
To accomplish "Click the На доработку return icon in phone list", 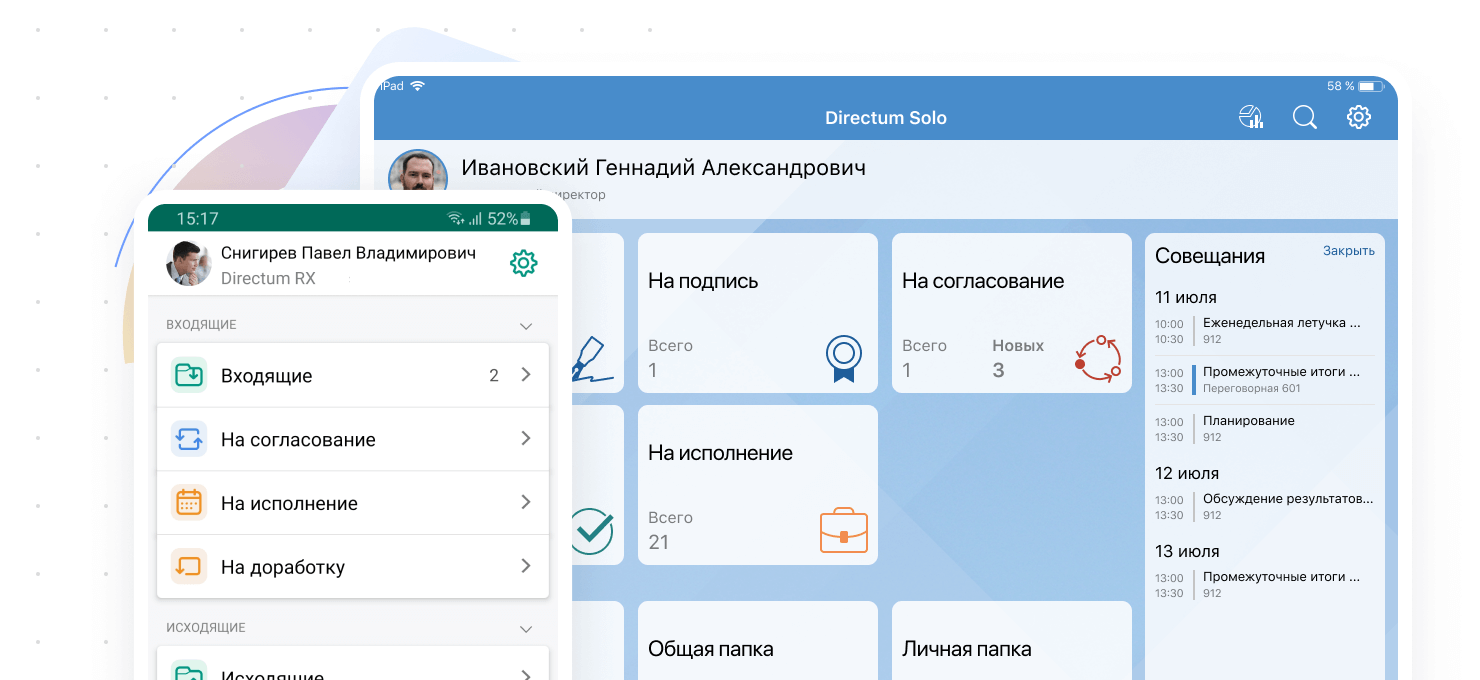I will [189, 567].
